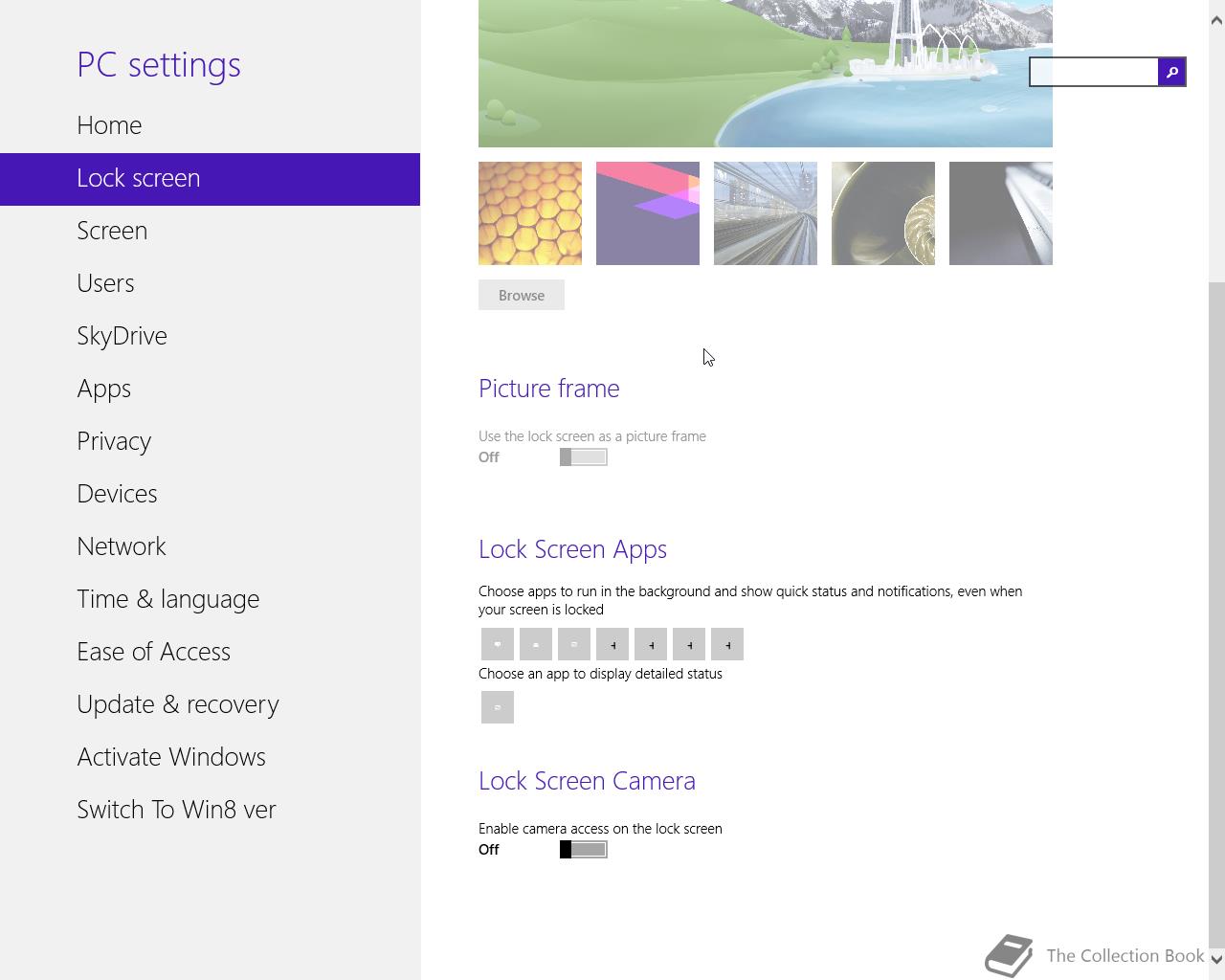
Task: Add an app using the last plus slot
Action: [x=727, y=644]
